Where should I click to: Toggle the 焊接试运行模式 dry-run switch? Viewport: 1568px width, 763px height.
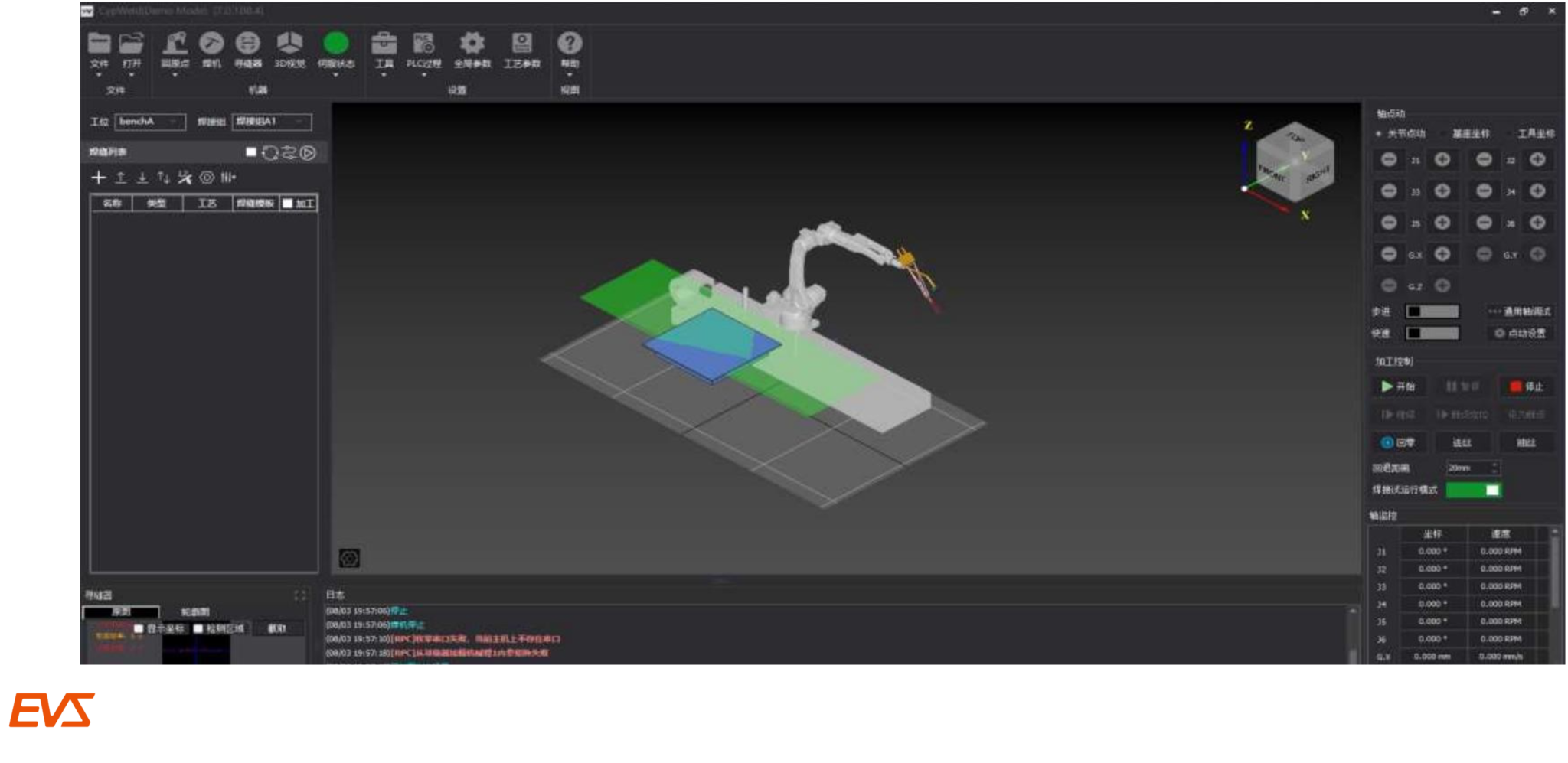pyautogui.click(x=1472, y=490)
